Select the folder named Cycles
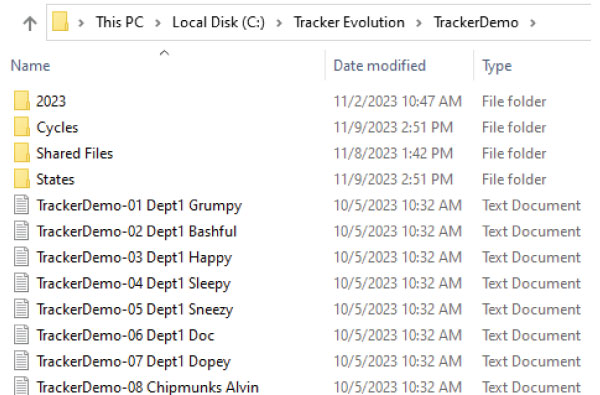Image resolution: width=600 pixels, height=395 pixels. 57,128
